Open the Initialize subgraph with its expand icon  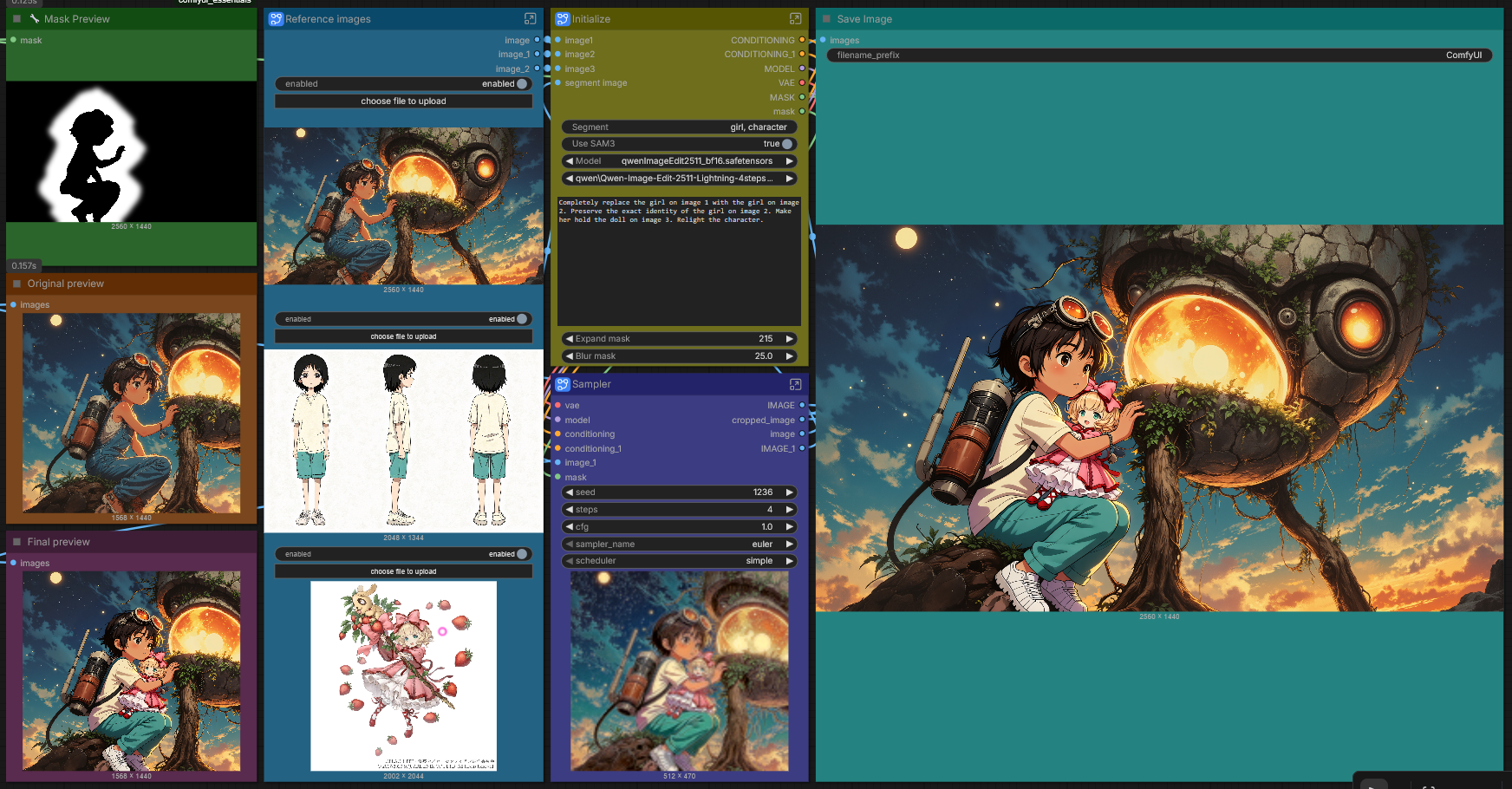[795, 18]
